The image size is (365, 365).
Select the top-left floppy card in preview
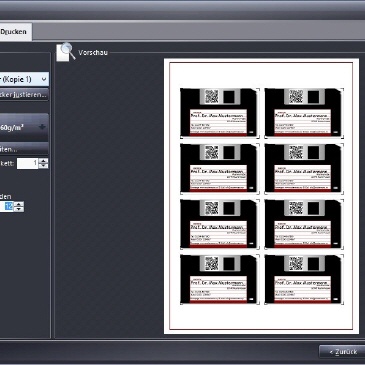(220, 113)
